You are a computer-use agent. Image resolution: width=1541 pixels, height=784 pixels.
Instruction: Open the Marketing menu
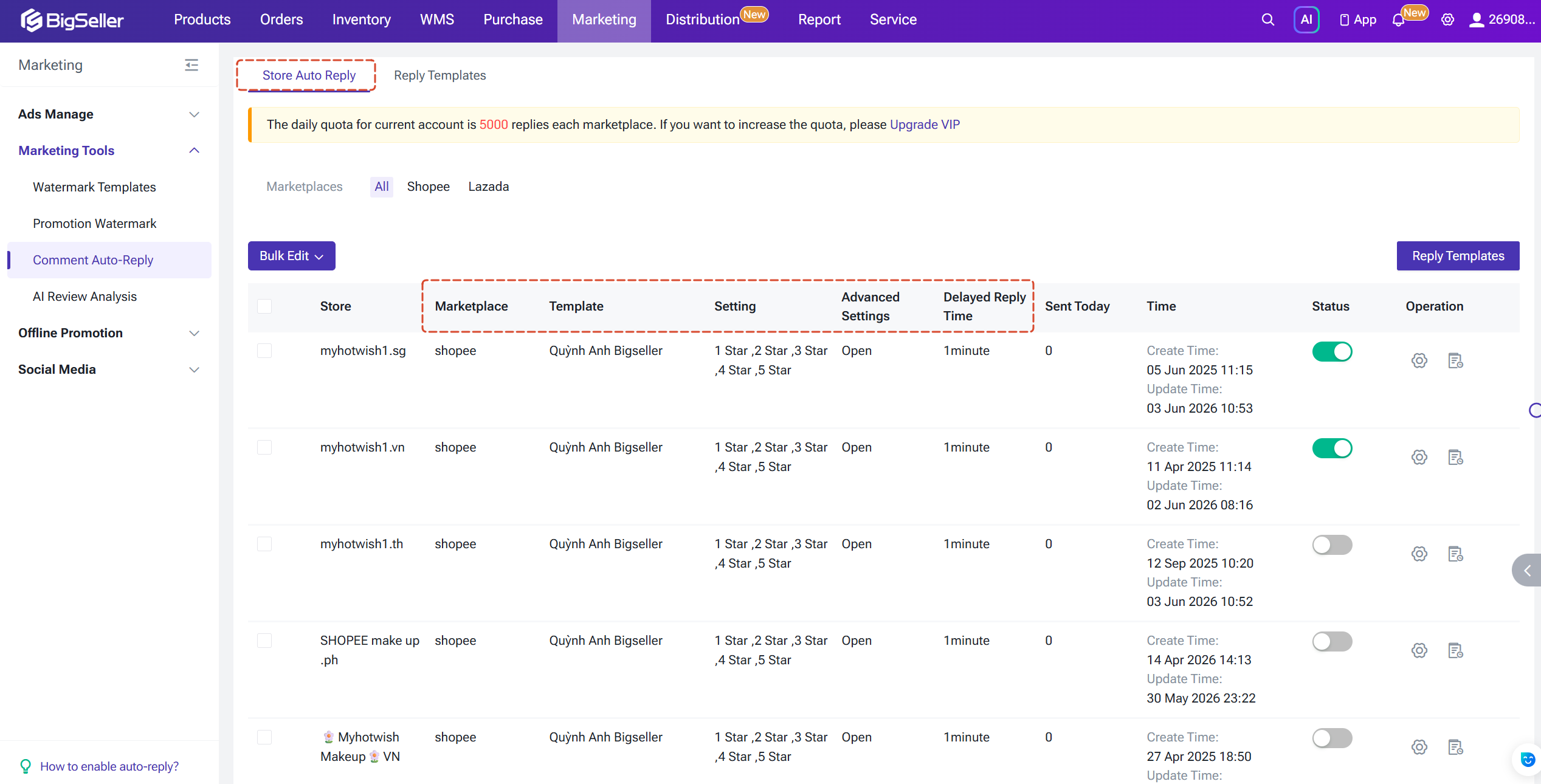(x=604, y=20)
